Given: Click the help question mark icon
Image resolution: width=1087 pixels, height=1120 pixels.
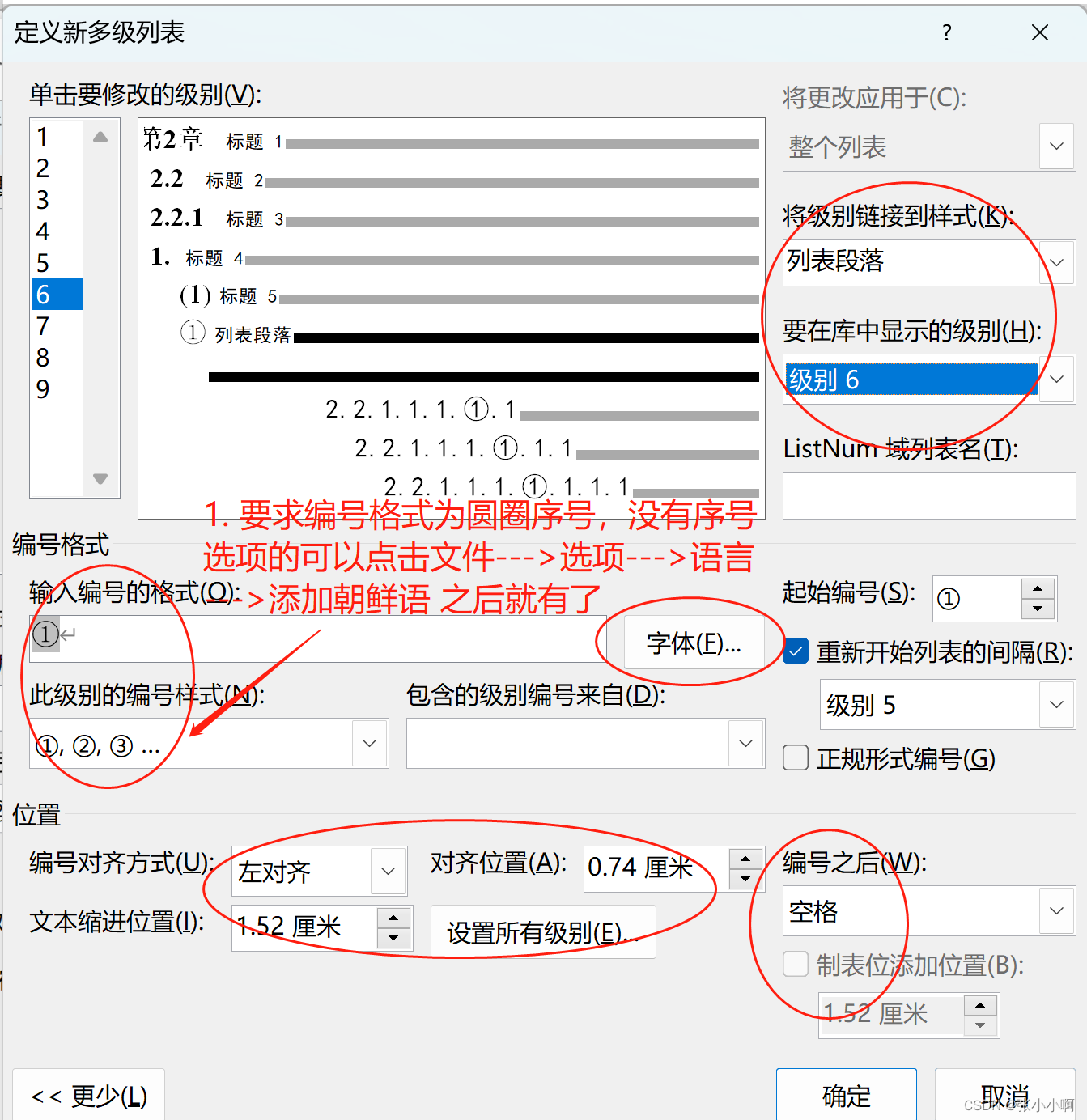Looking at the screenshot, I should (947, 32).
